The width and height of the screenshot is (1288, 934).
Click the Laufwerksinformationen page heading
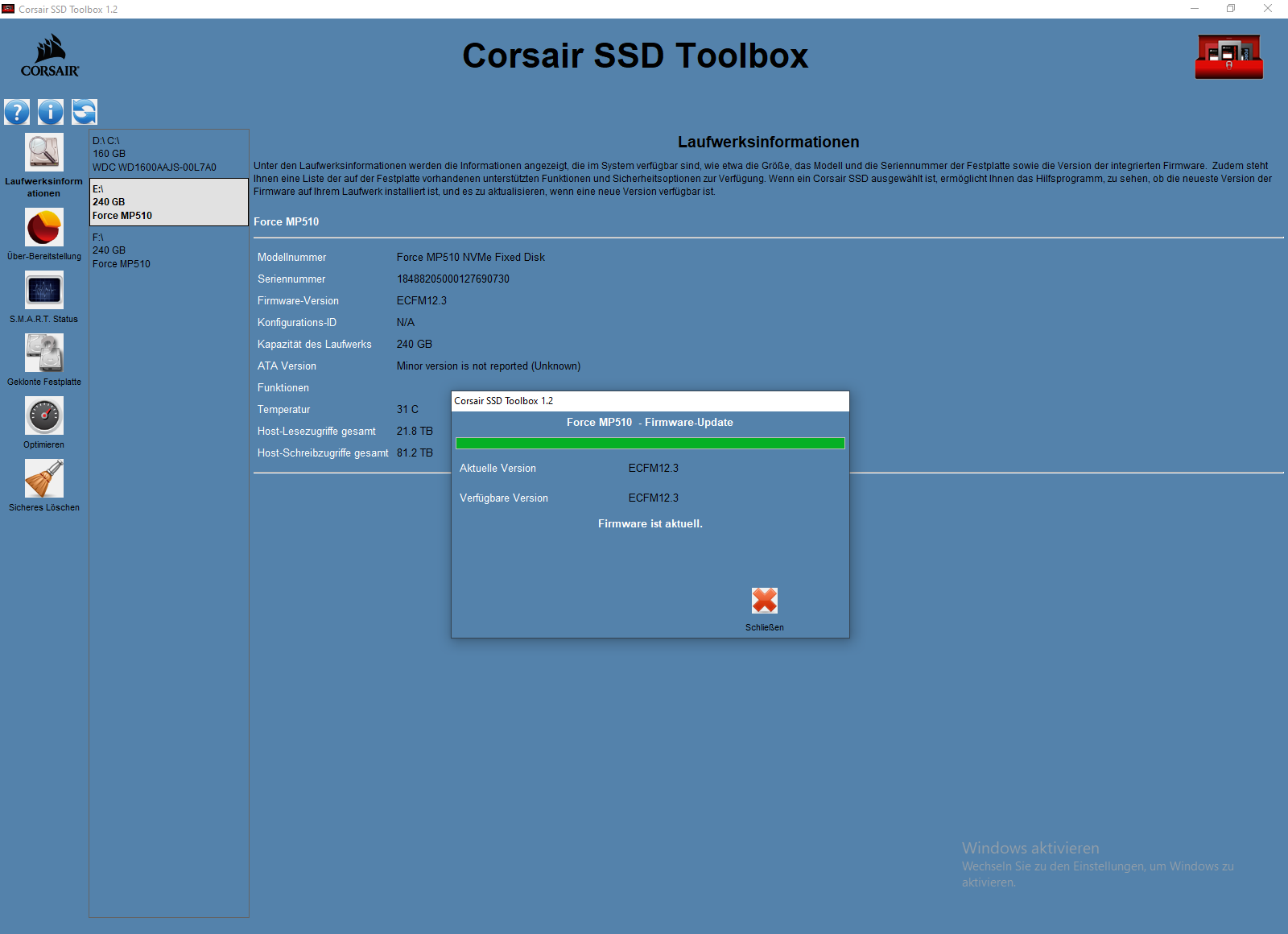[x=769, y=143]
